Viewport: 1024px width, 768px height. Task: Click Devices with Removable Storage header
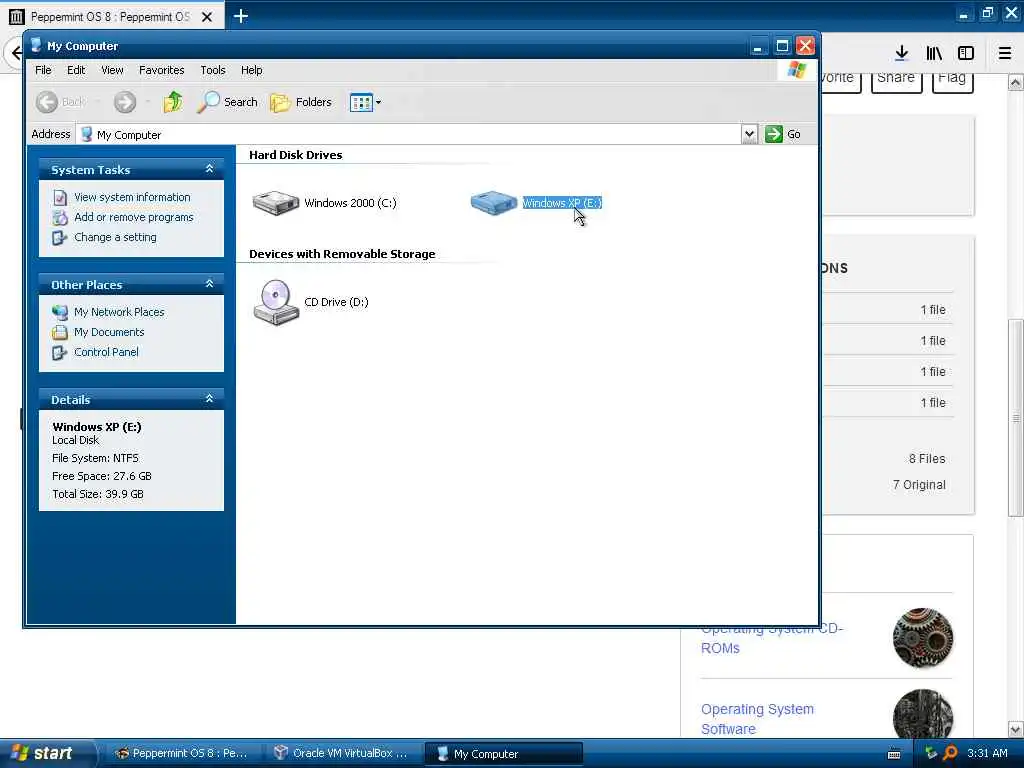click(342, 254)
